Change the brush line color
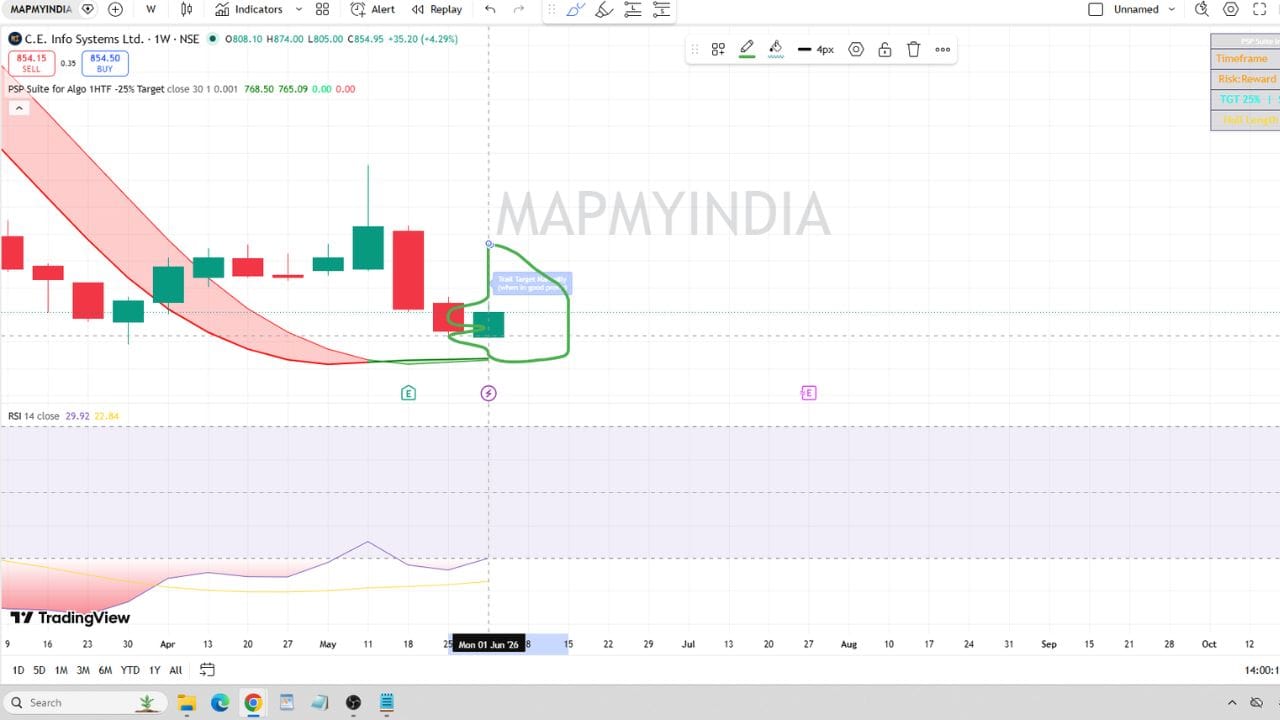 (747, 49)
